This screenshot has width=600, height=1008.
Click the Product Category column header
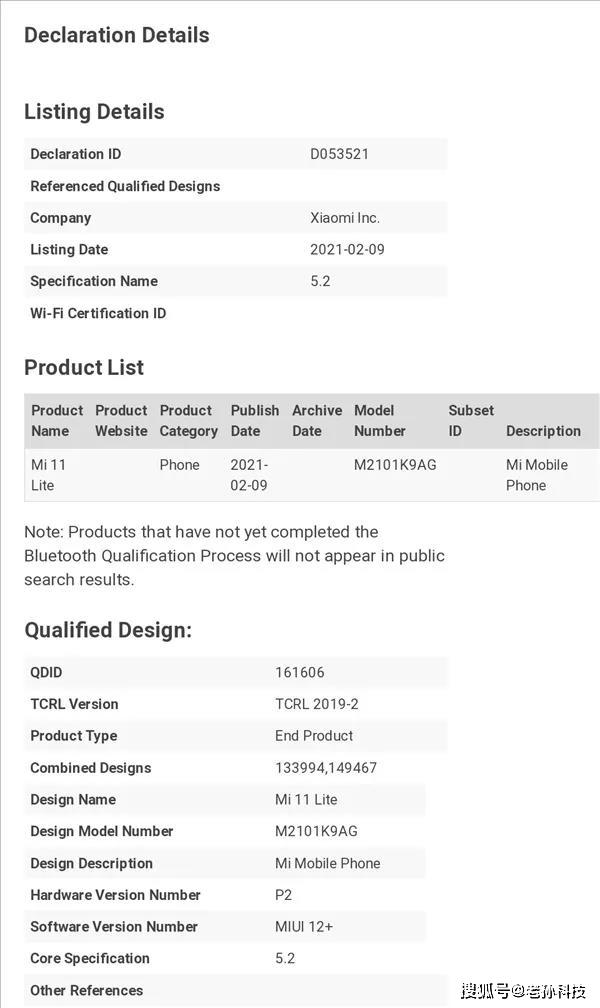188,421
